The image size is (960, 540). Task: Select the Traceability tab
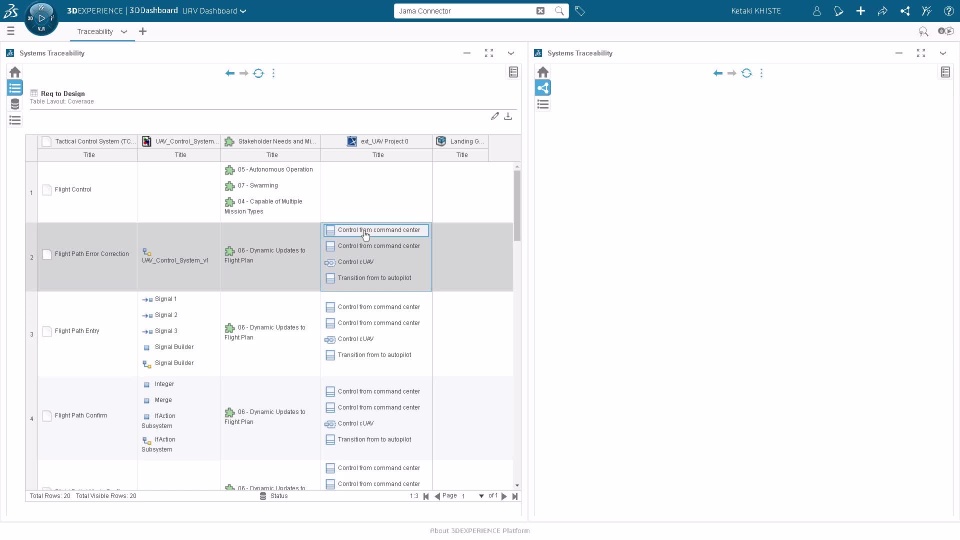click(95, 31)
